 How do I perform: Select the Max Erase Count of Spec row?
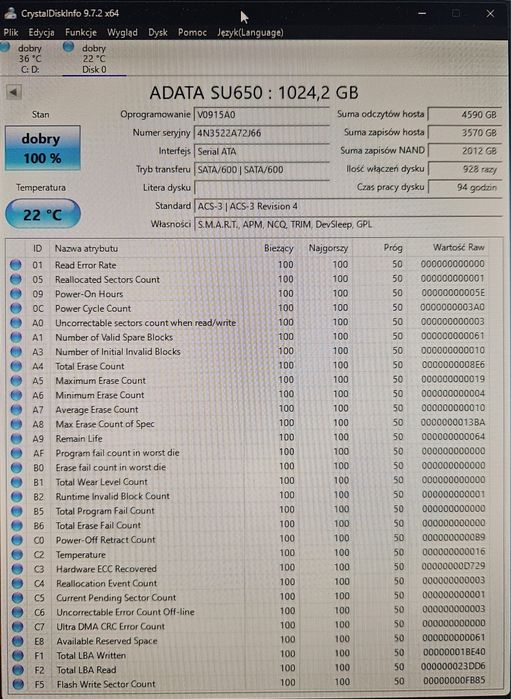coord(247,424)
